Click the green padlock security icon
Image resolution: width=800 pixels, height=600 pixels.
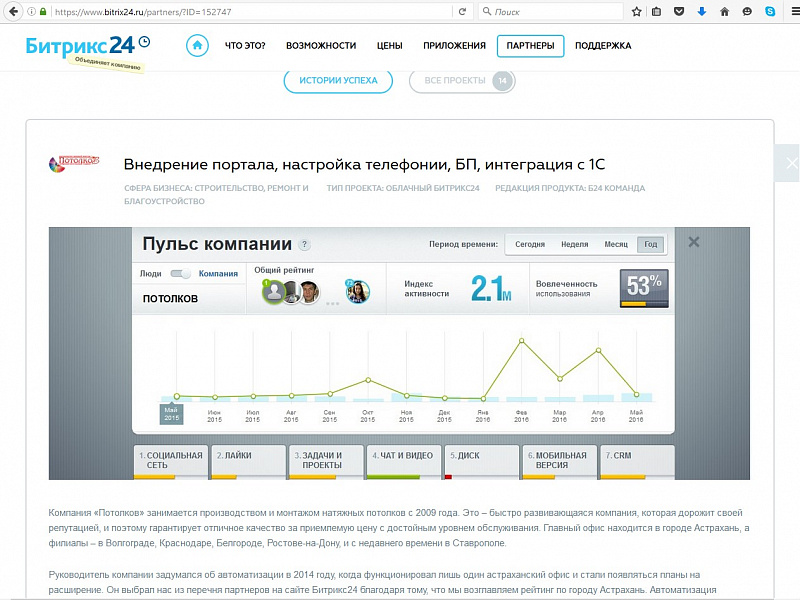(x=43, y=11)
